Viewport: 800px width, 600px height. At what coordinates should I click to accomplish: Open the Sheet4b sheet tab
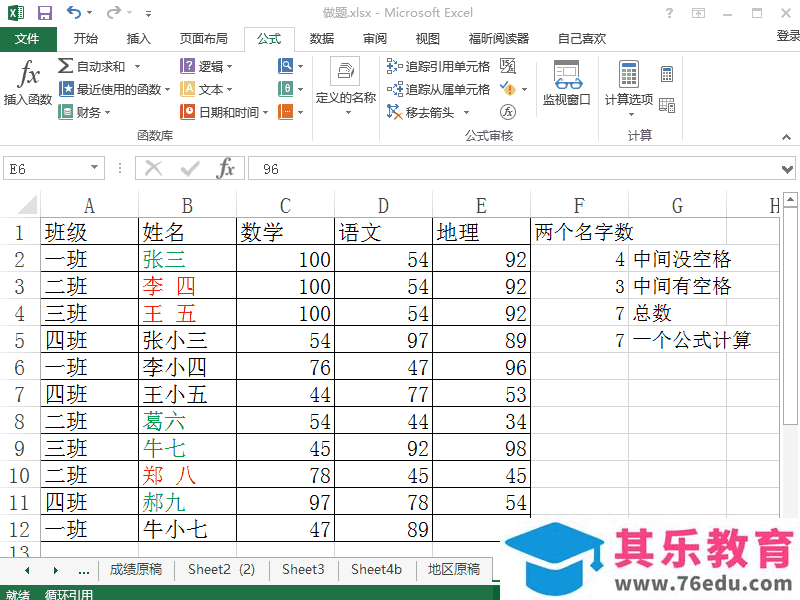[x=377, y=569]
